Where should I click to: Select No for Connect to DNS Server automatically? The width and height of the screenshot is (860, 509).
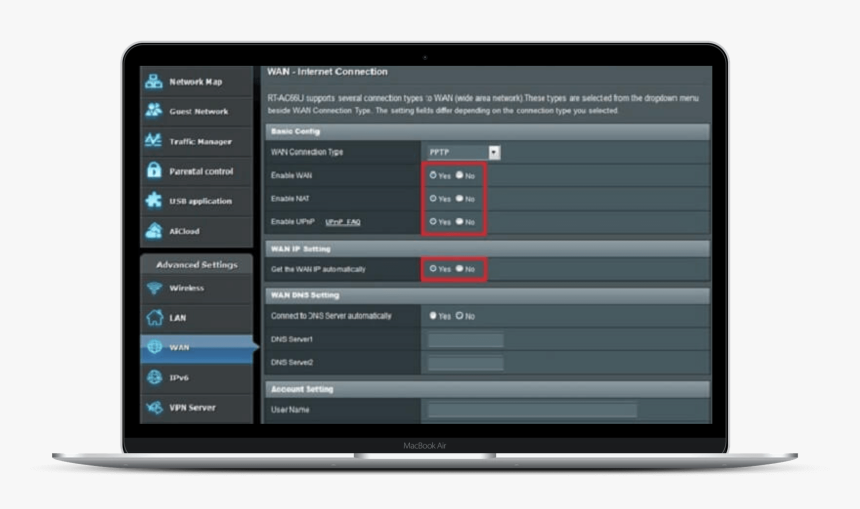click(x=459, y=315)
